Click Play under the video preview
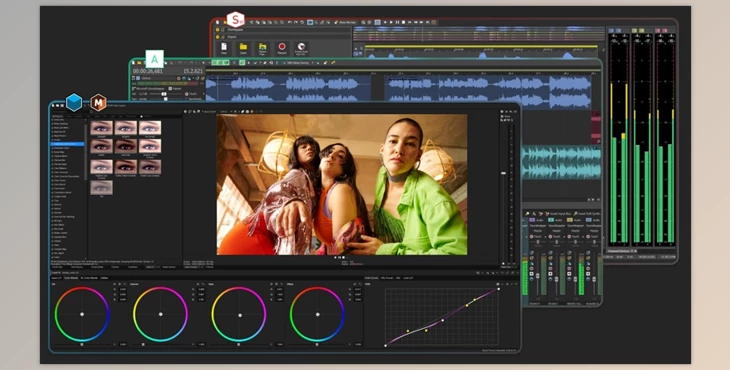 click(336, 257)
